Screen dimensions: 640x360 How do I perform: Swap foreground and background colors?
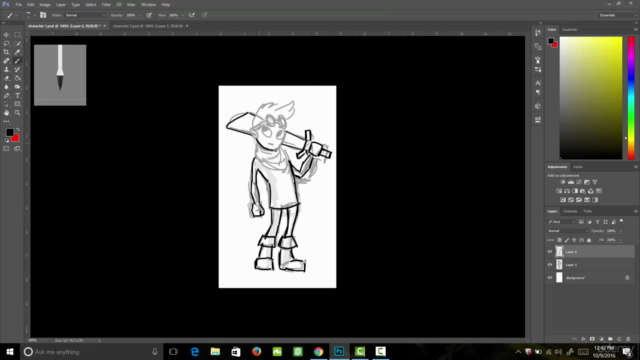click(18, 130)
